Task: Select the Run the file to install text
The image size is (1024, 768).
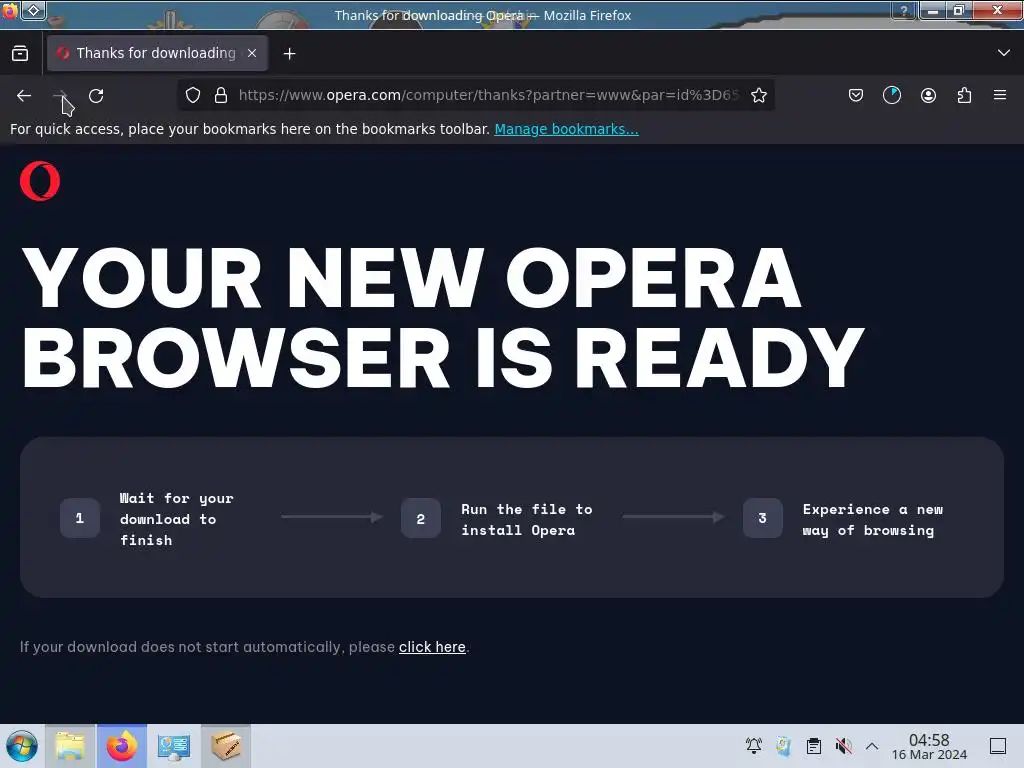Action: click(527, 520)
